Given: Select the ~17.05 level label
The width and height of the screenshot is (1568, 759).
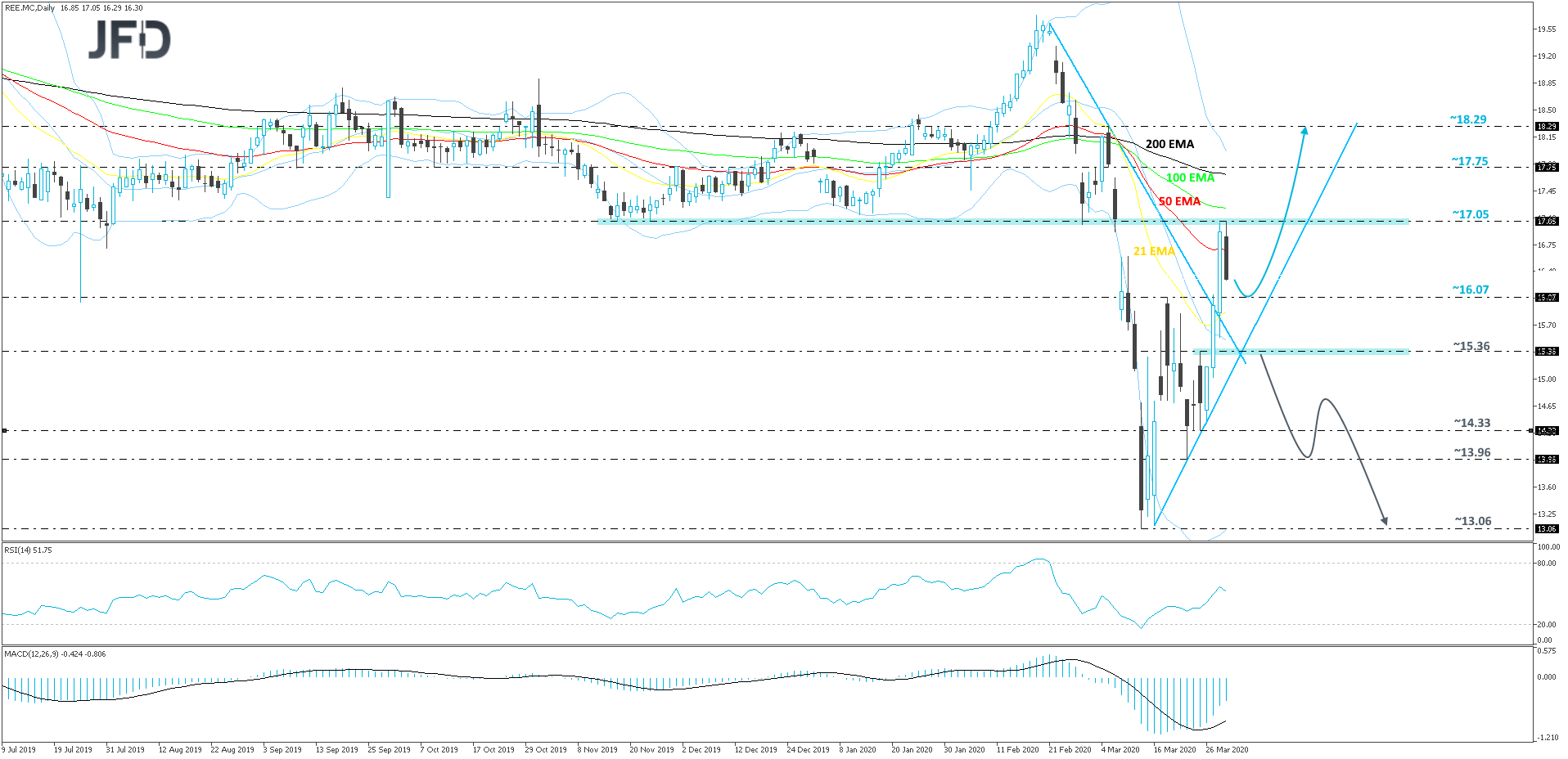Looking at the screenshot, I should pyautogui.click(x=1470, y=214).
